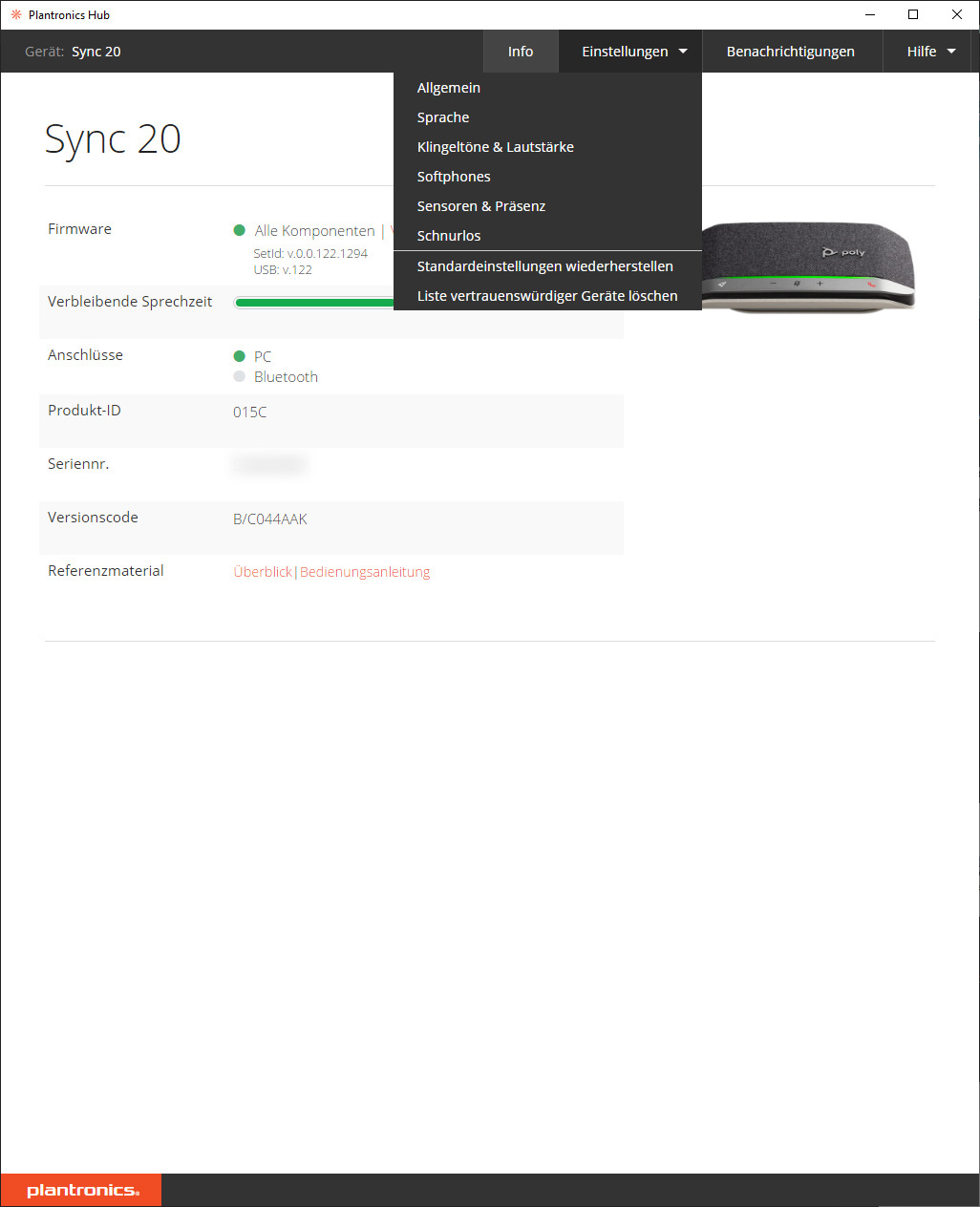Image resolution: width=980 pixels, height=1207 pixels.
Task: Click the Referenzmaterial row label
Action: point(106,571)
